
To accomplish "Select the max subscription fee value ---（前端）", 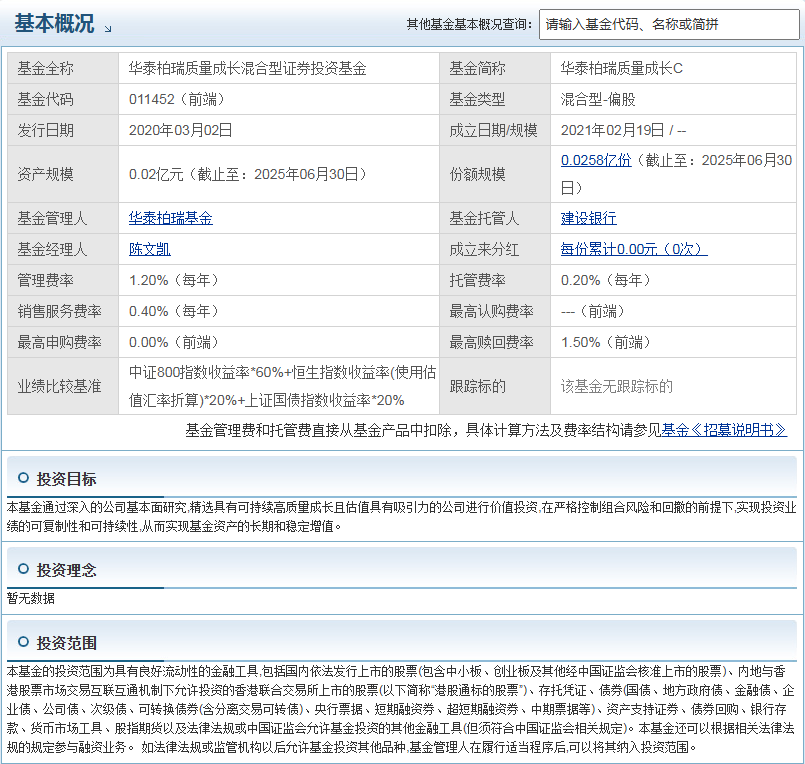I will 593,311.
